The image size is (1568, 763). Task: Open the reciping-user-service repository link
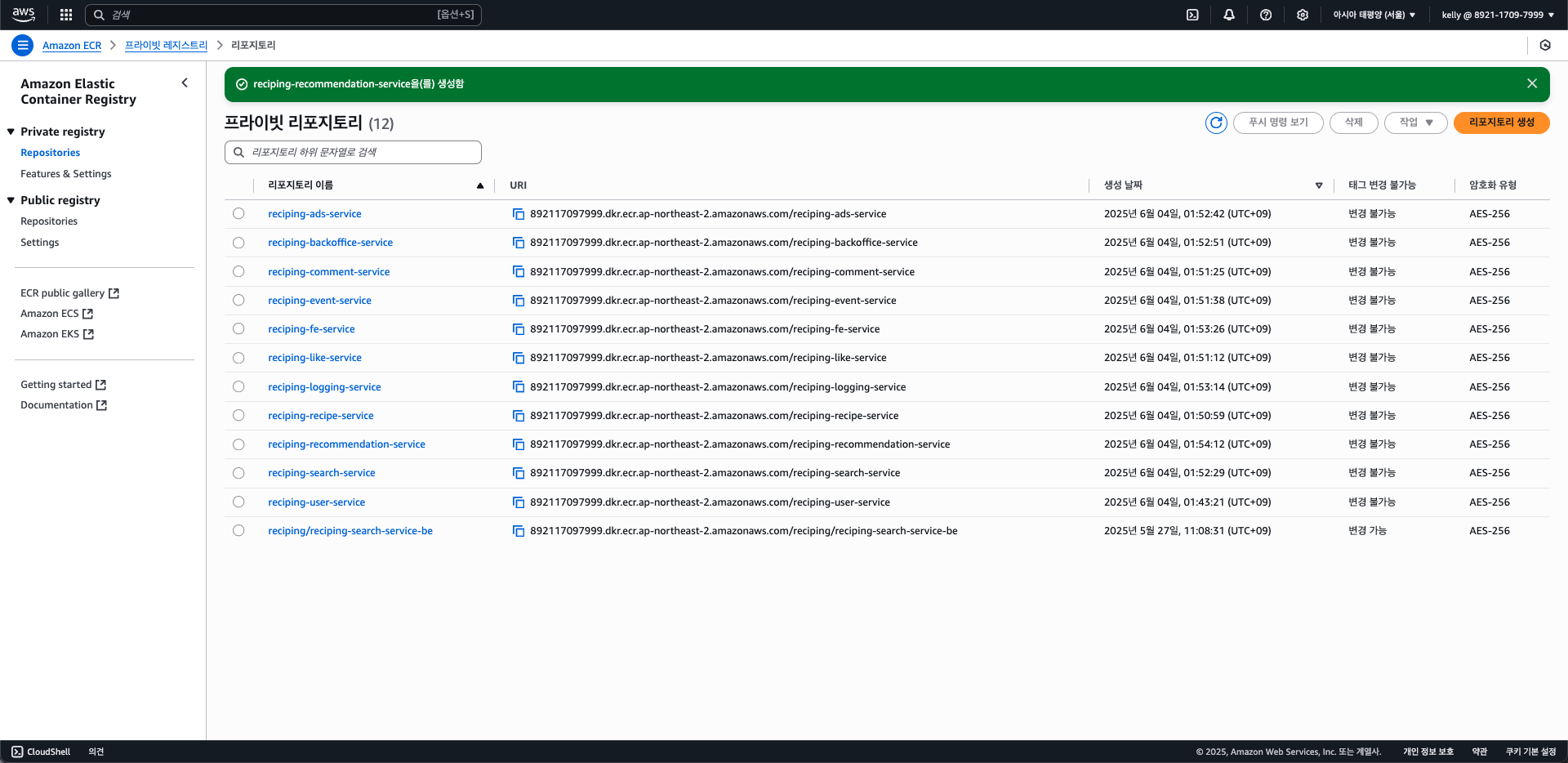click(317, 502)
